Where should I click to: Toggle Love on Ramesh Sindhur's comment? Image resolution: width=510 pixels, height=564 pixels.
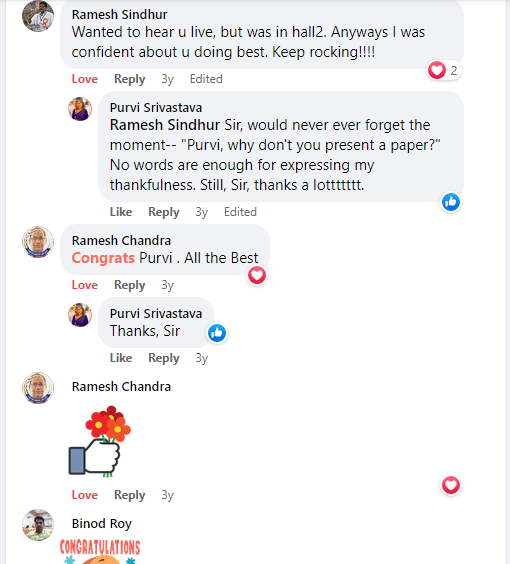tap(85, 79)
